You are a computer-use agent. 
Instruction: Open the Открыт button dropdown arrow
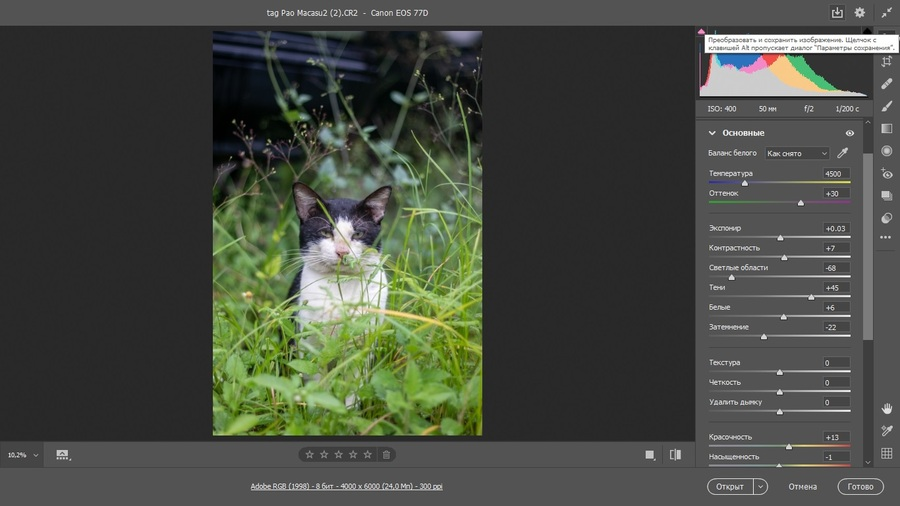tap(761, 486)
